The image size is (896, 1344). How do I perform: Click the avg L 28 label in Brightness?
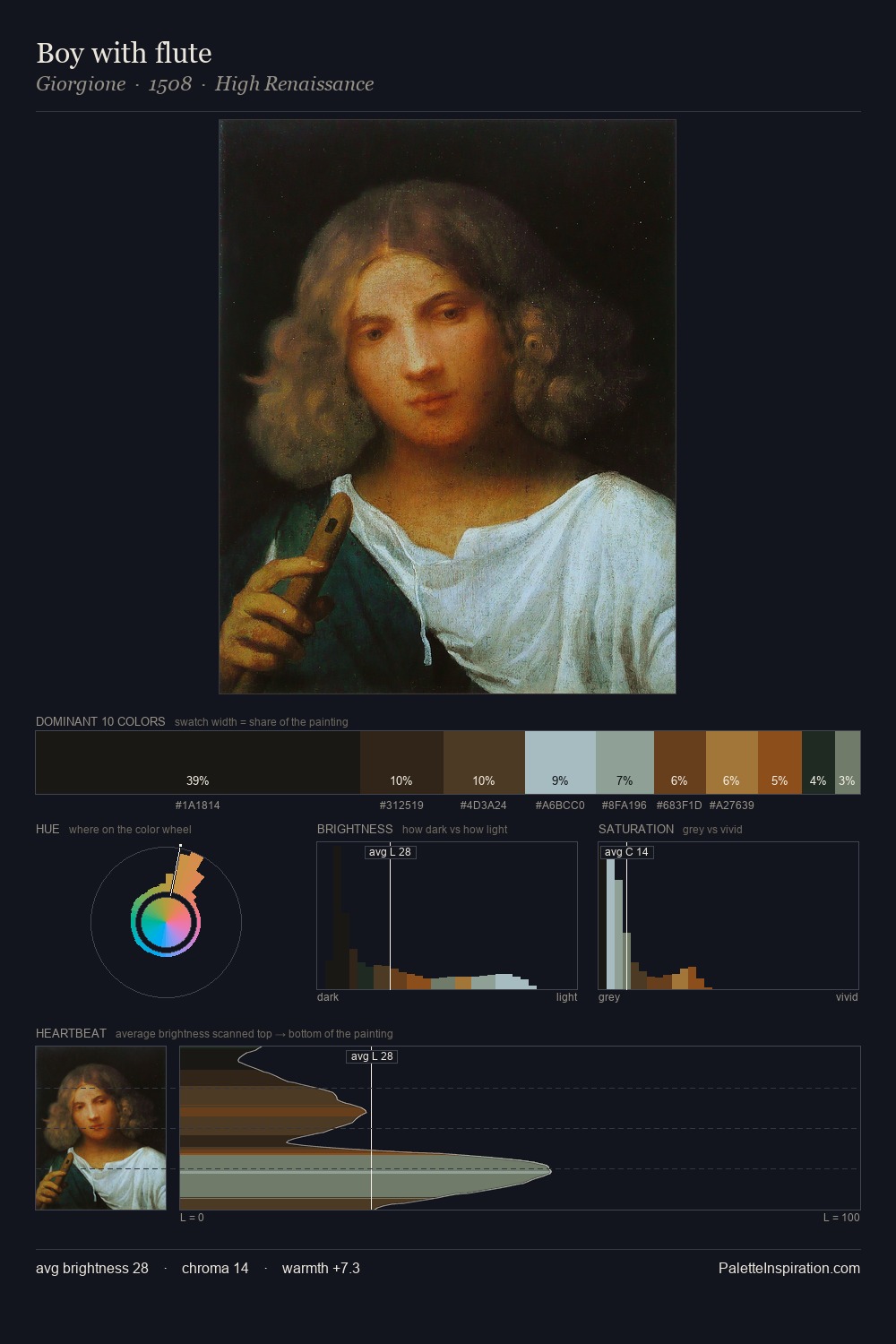tap(390, 852)
